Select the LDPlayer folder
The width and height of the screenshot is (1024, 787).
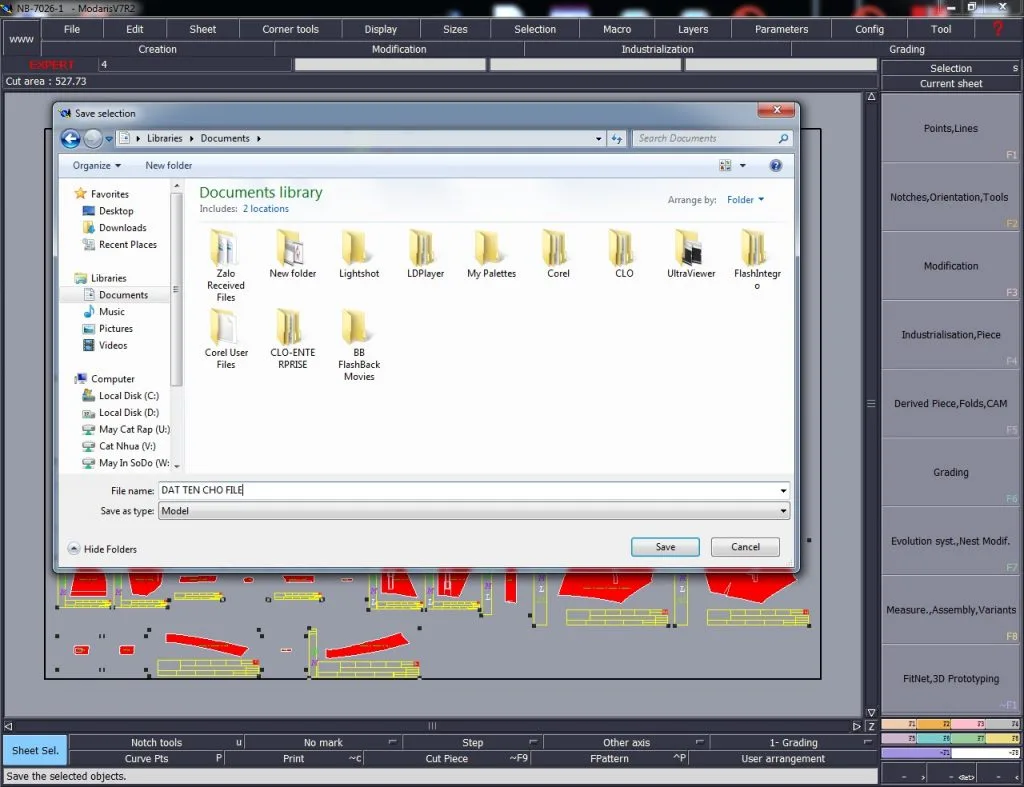(425, 253)
